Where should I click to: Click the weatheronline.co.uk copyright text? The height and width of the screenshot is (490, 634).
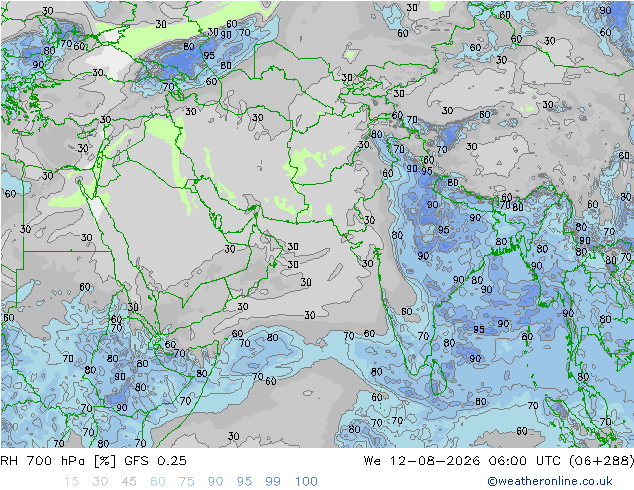click(549, 481)
